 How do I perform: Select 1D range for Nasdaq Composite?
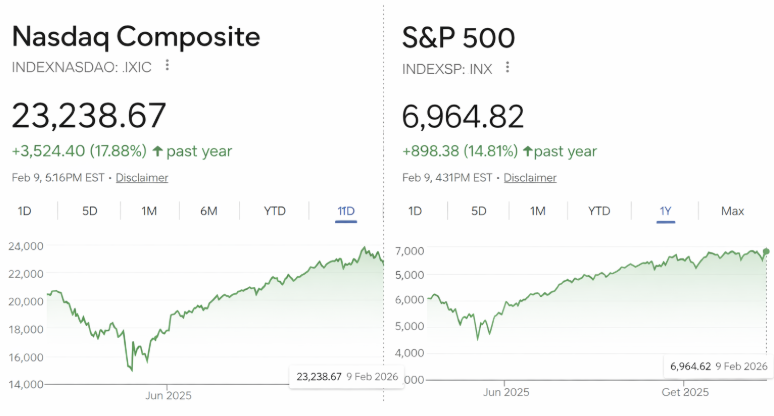pyautogui.click(x=26, y=211)
